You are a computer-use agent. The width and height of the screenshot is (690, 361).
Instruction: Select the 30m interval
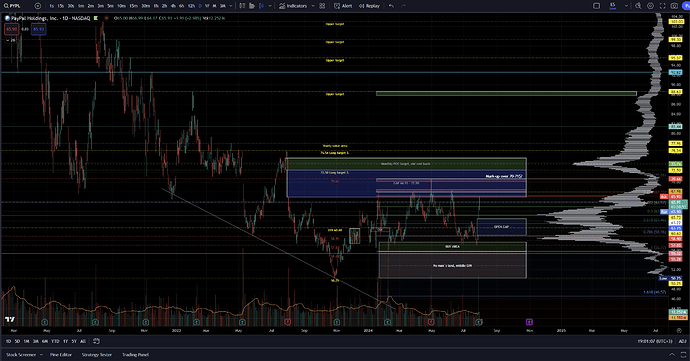(146, 6)
